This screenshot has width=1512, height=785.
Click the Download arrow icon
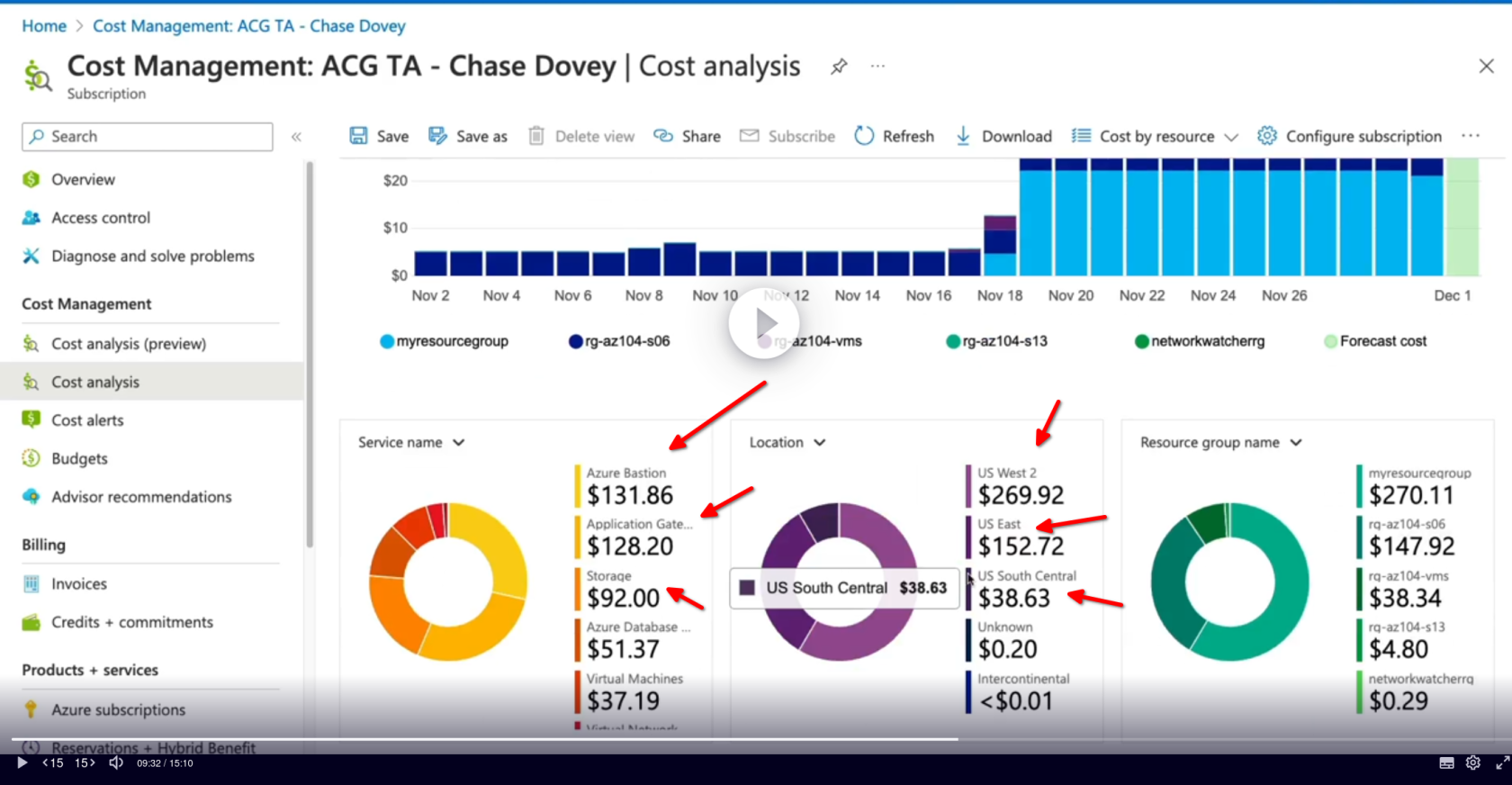point(963,136)
